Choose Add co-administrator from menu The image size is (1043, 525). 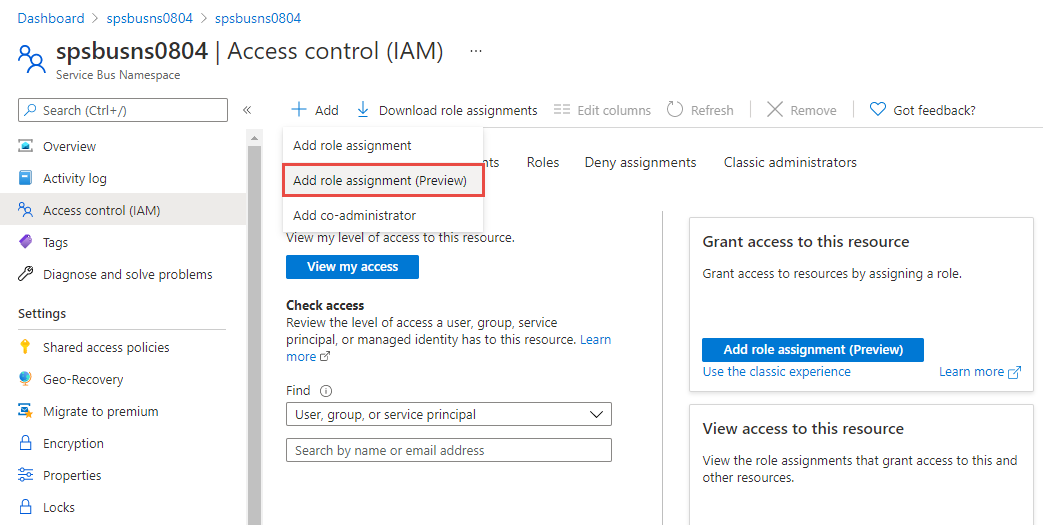point(354,215)
